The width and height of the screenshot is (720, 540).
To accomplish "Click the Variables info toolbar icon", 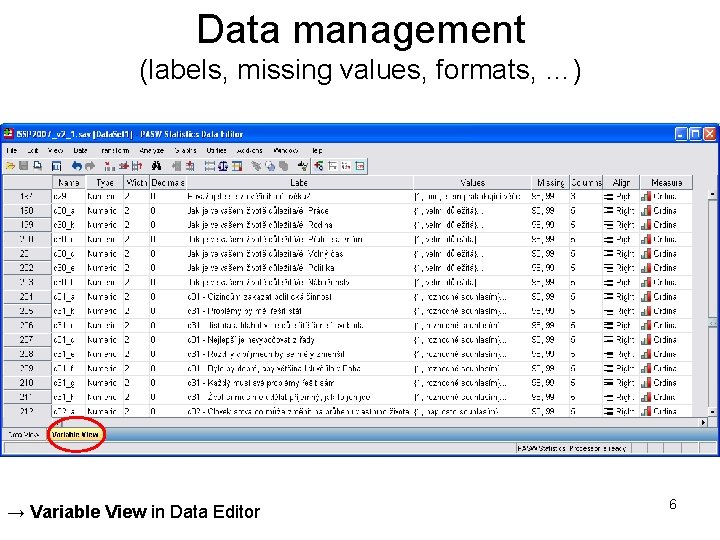I will click(x=137, y=166).
